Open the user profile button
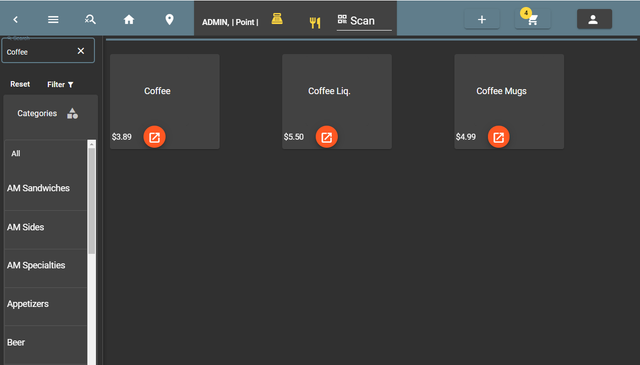 click(x=594, y=19)
